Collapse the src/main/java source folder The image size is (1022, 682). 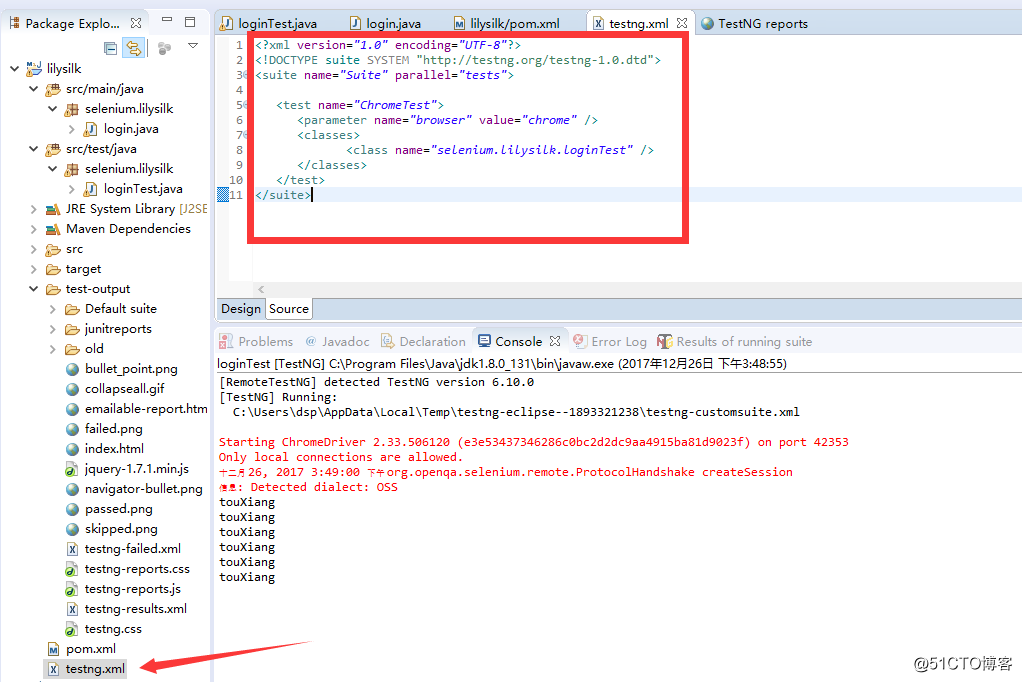pos(33,89)
